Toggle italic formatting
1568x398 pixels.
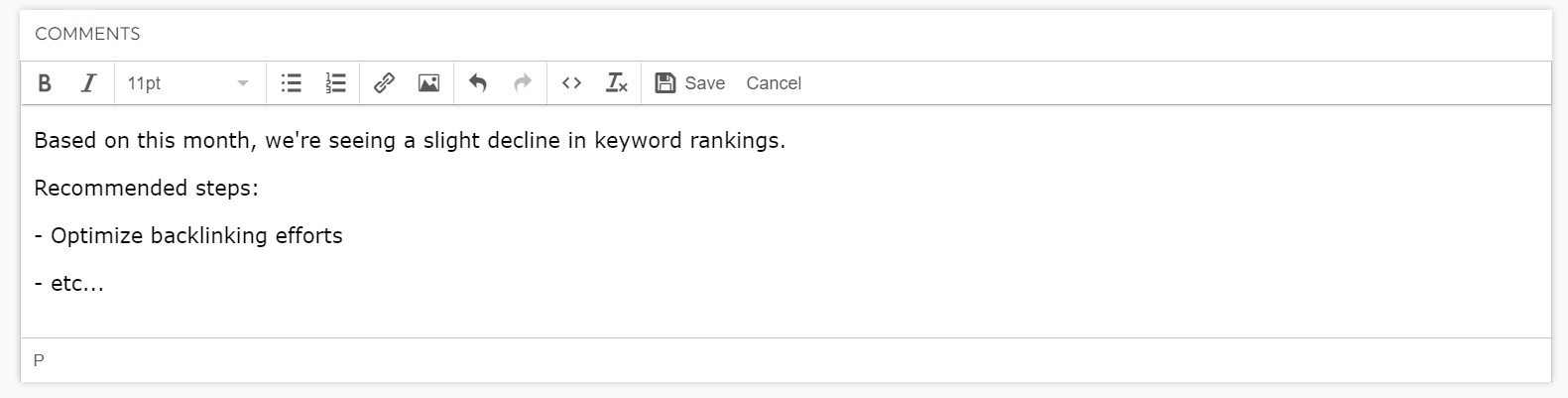coord(88,83)
